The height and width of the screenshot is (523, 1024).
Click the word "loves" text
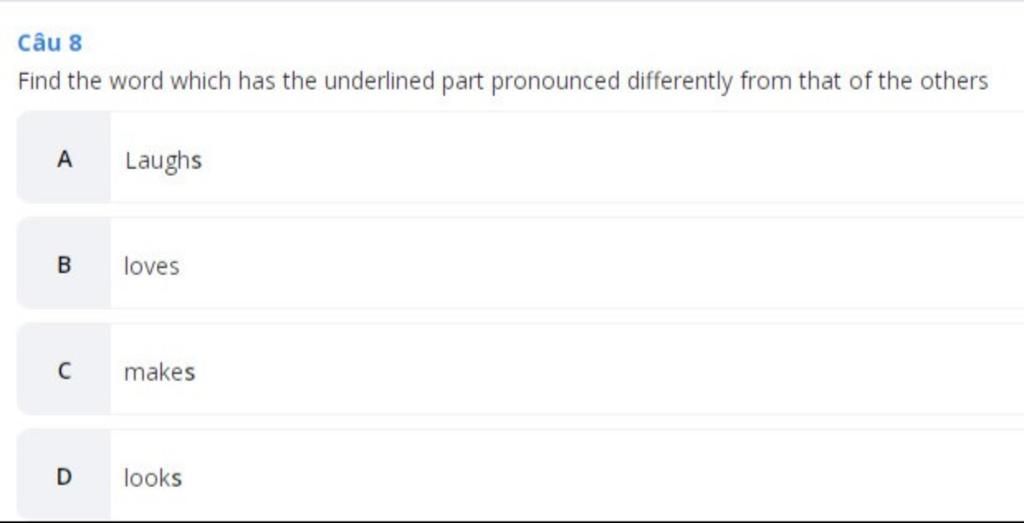[x=152, y=266]
